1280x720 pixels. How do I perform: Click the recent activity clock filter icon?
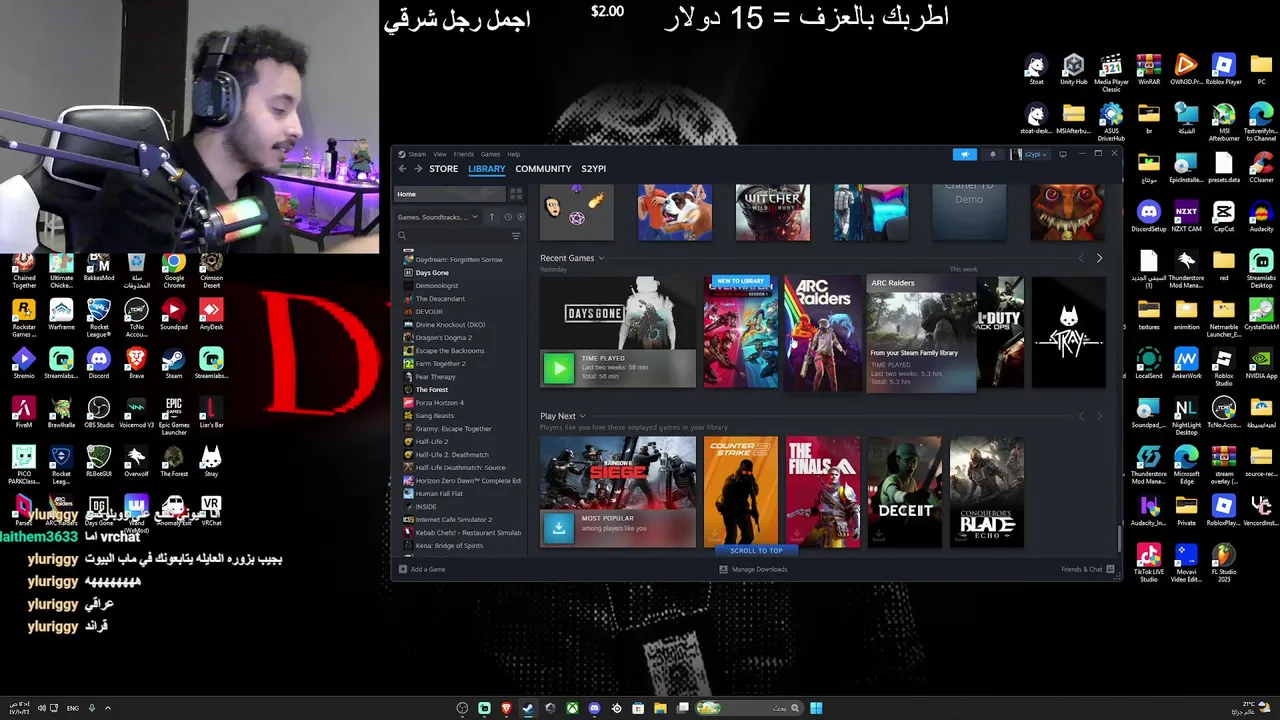(507, 217)
